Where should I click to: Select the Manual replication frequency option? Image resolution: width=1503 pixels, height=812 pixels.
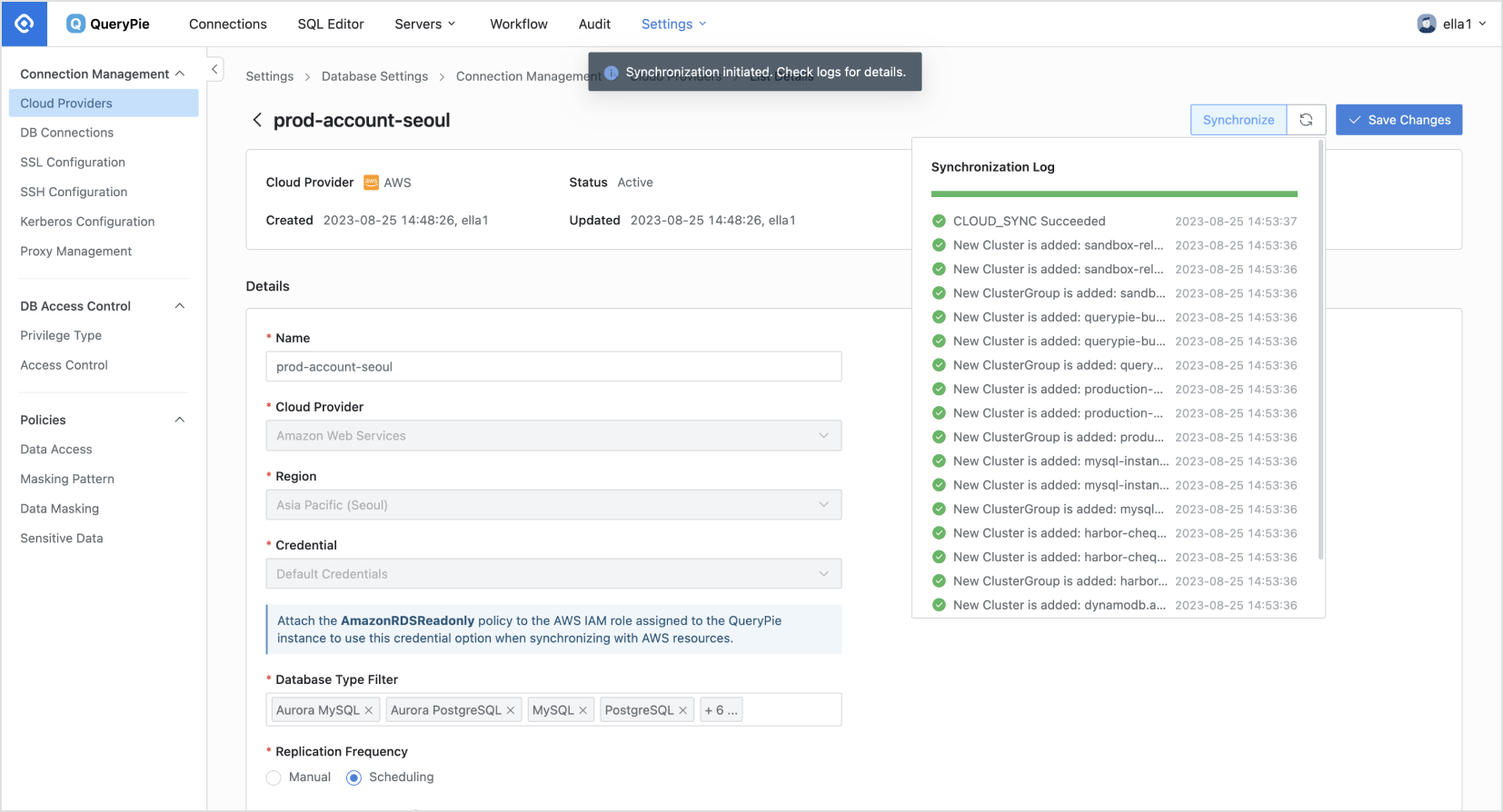tap(274, 777)
